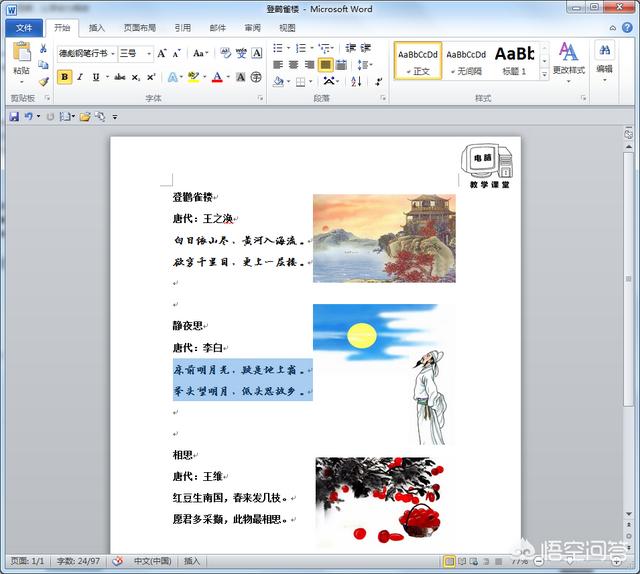Align the paragraph left
Screen dimensions: 640x574
coord(278,65)
